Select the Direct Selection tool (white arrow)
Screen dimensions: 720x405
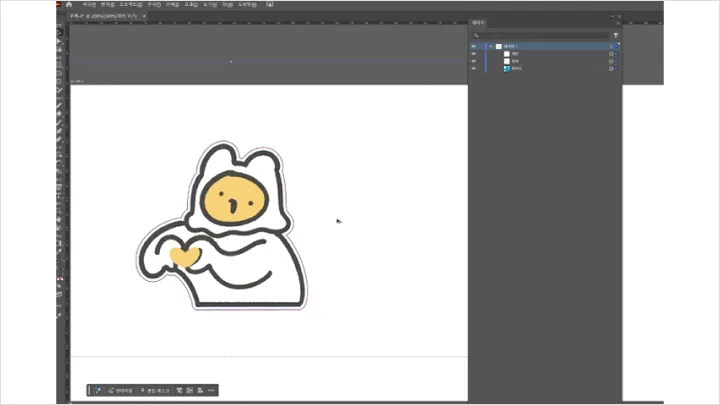tap(59, 41)
